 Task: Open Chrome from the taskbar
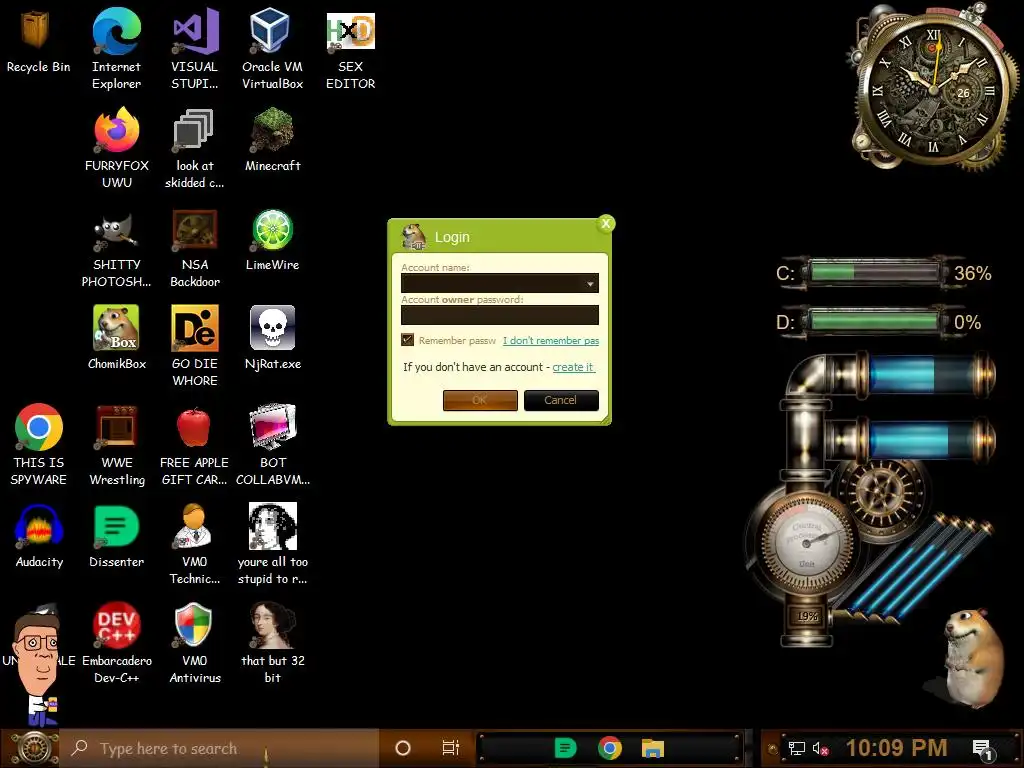coord(609,748)
